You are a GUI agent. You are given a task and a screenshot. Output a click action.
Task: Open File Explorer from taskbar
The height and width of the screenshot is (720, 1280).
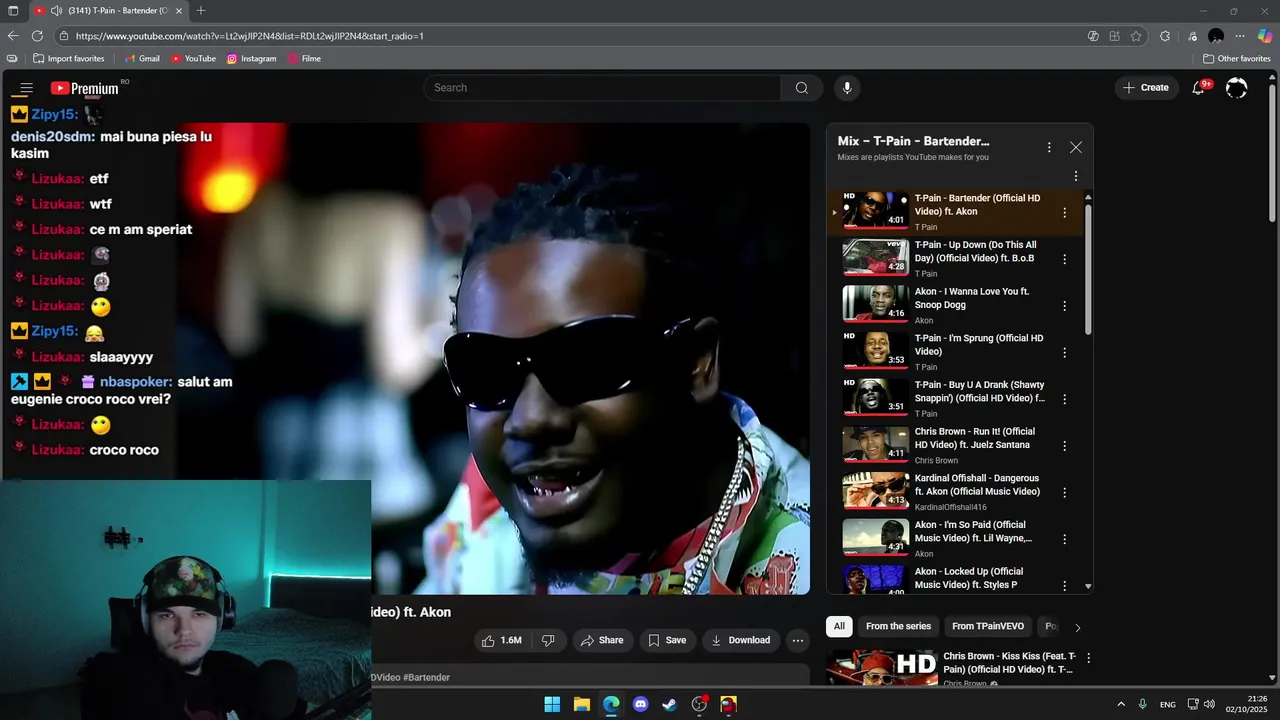582,704
